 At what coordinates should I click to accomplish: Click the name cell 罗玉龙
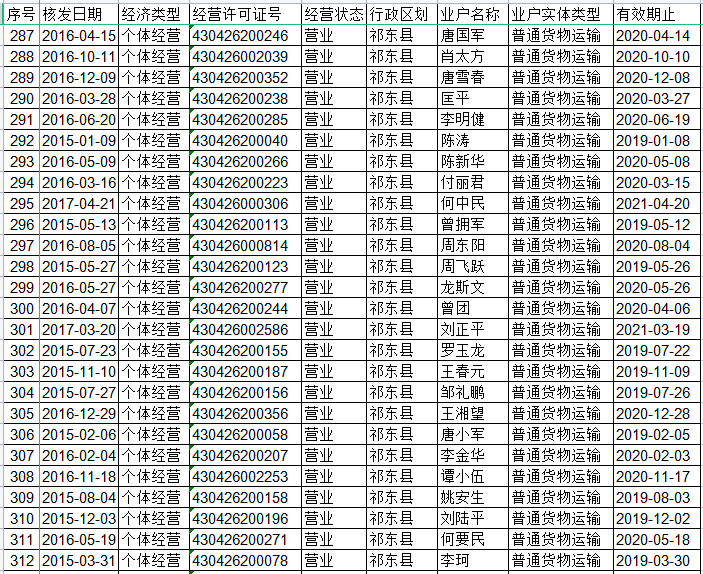[461, 350]
